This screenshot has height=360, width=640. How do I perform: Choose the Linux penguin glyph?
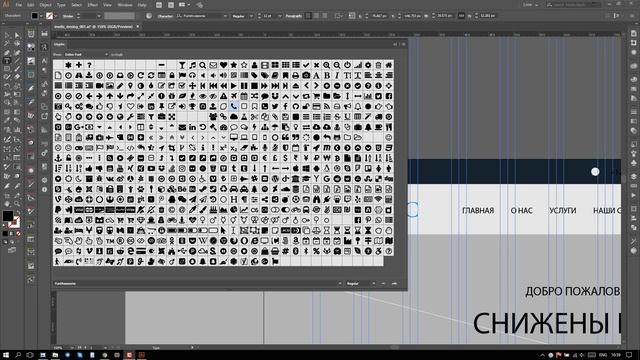pos(327,169)
